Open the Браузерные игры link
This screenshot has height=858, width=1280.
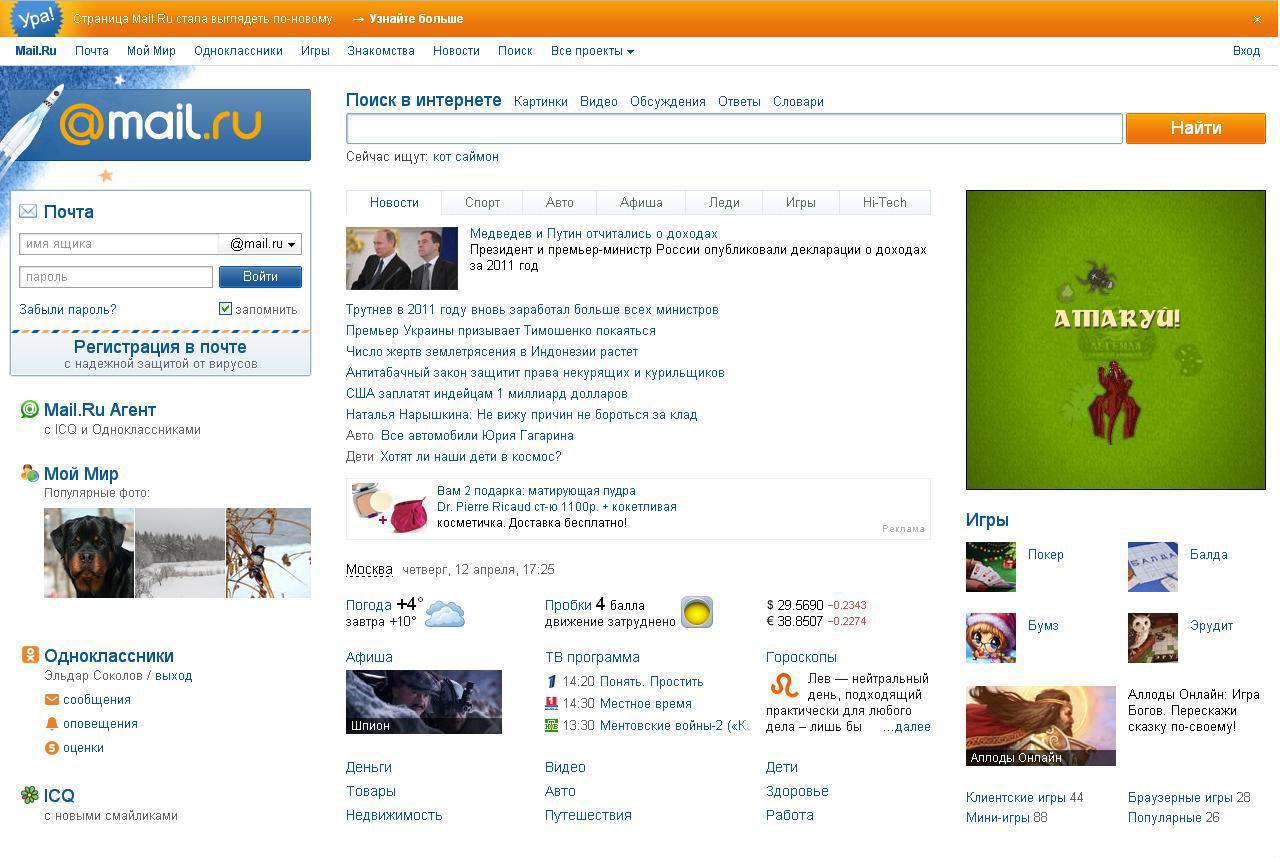[1180, 798]
